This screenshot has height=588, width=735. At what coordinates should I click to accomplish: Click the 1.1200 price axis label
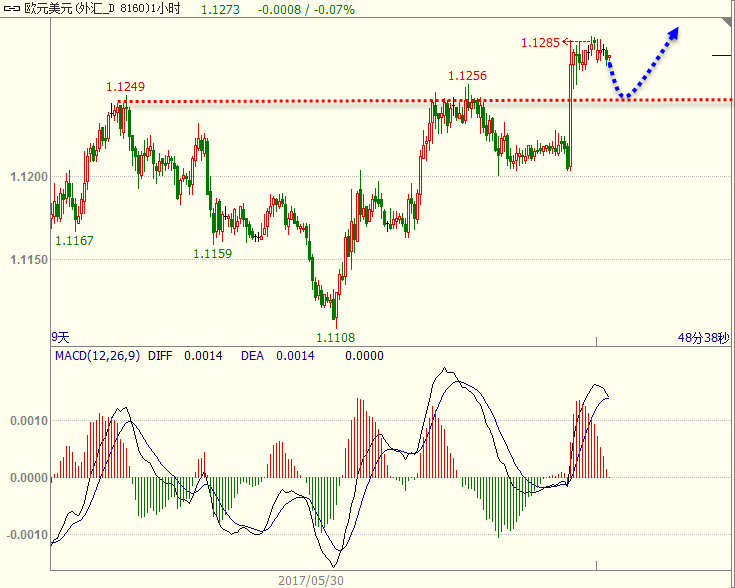point(29,177)
